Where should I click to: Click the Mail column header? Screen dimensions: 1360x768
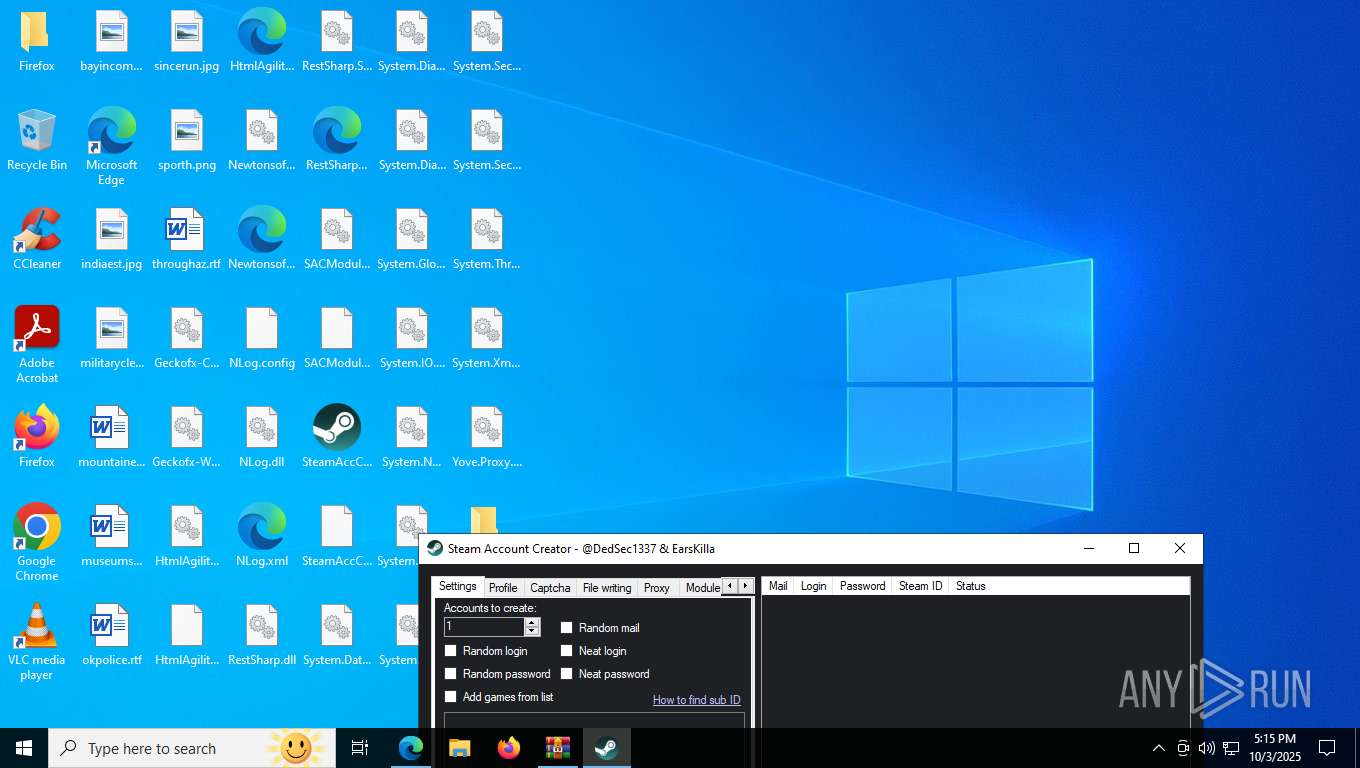pyautogui.click(x=778, y=586)
